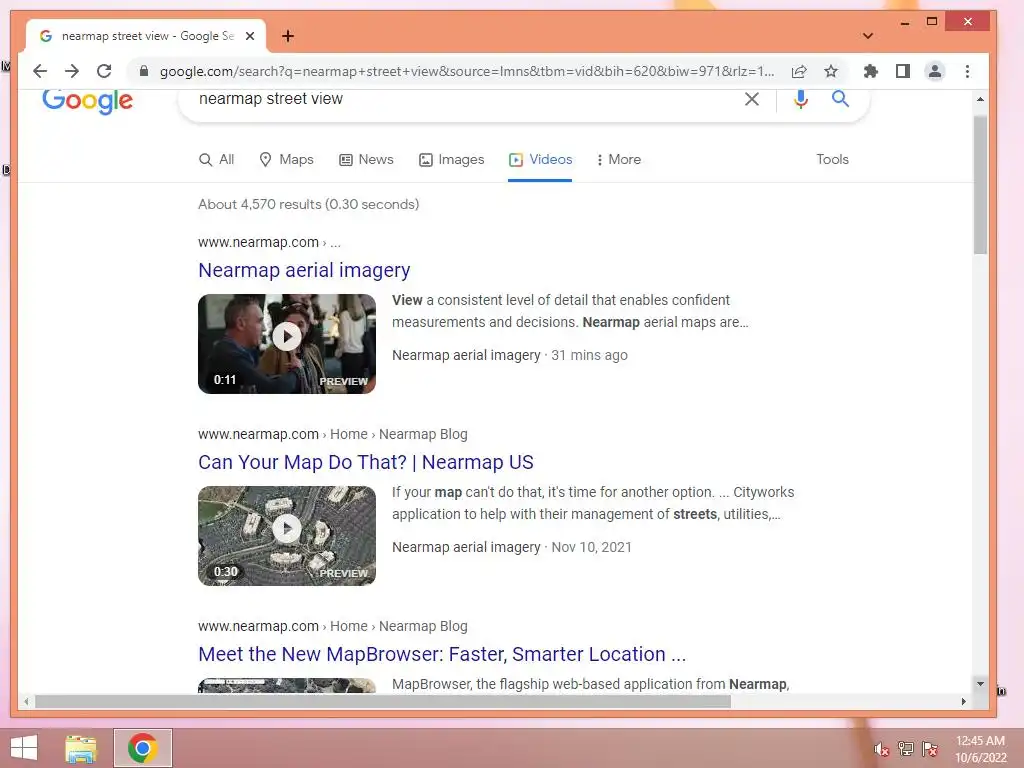Click the www.nearmap.com URL above first result
1024x768 pixels.
click(259, 242)
